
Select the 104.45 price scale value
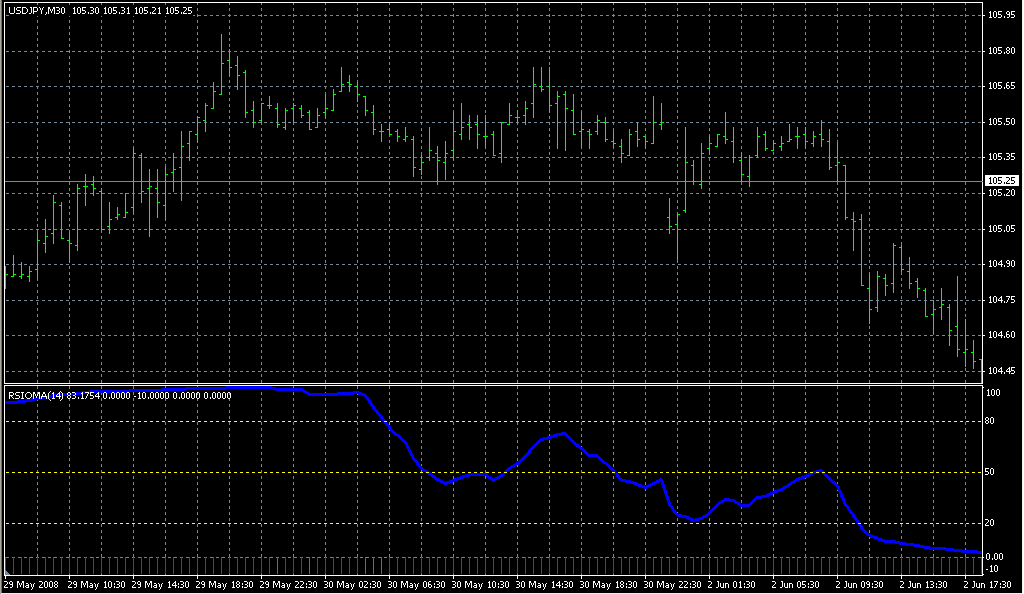[1000, 371]
